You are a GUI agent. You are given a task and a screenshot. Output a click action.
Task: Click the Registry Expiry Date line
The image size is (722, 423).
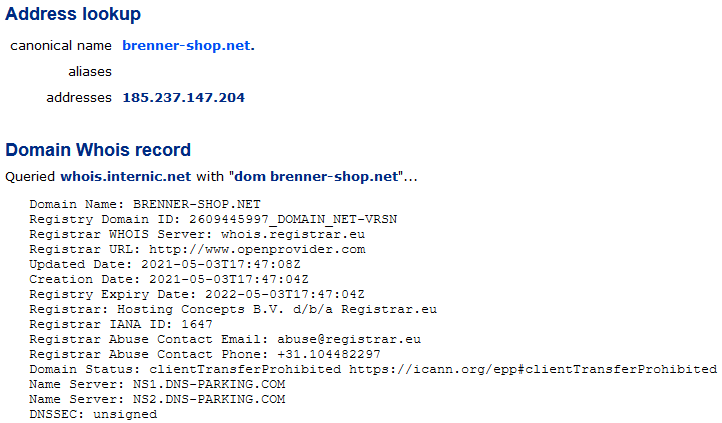click(197, 294)
